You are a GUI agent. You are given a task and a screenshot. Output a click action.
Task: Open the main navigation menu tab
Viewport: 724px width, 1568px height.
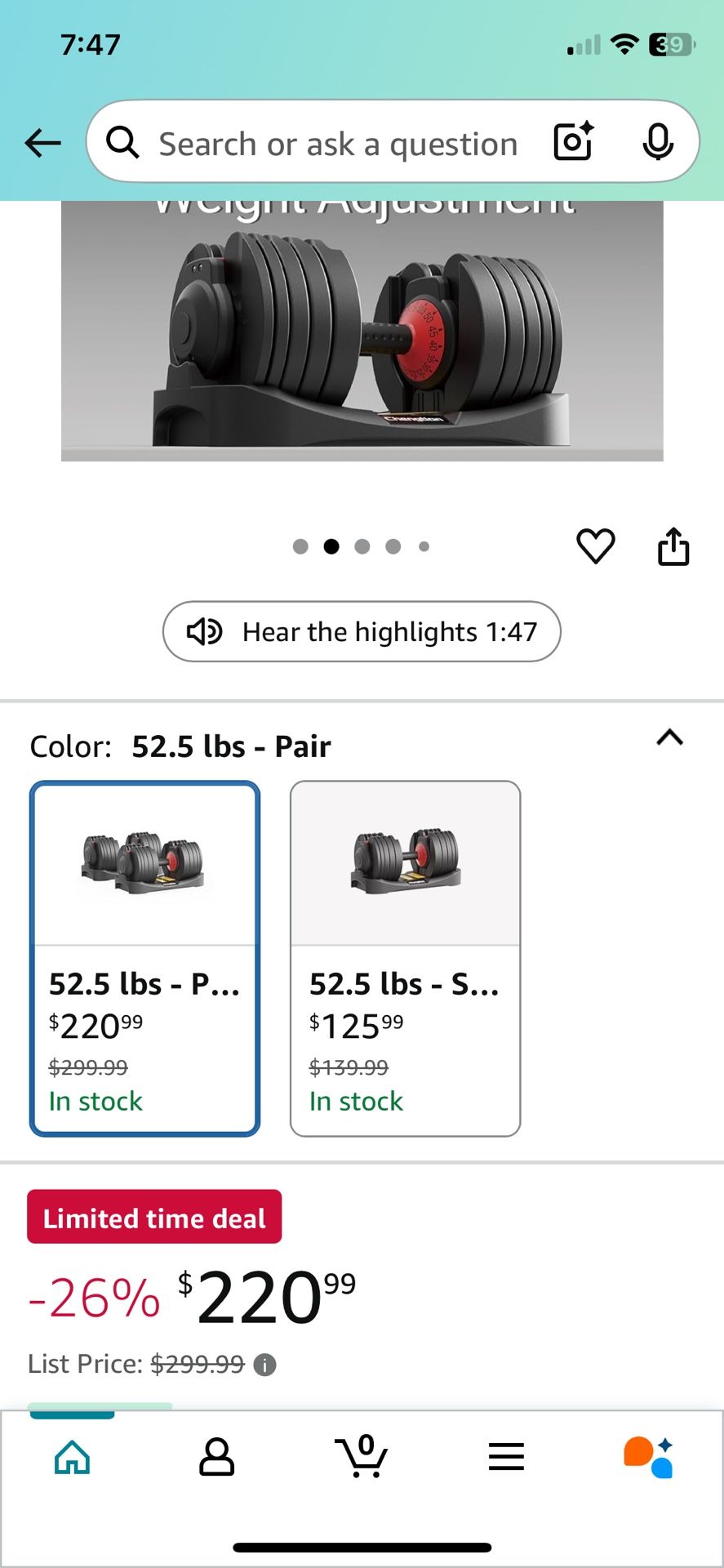(x=505, y=1456)
